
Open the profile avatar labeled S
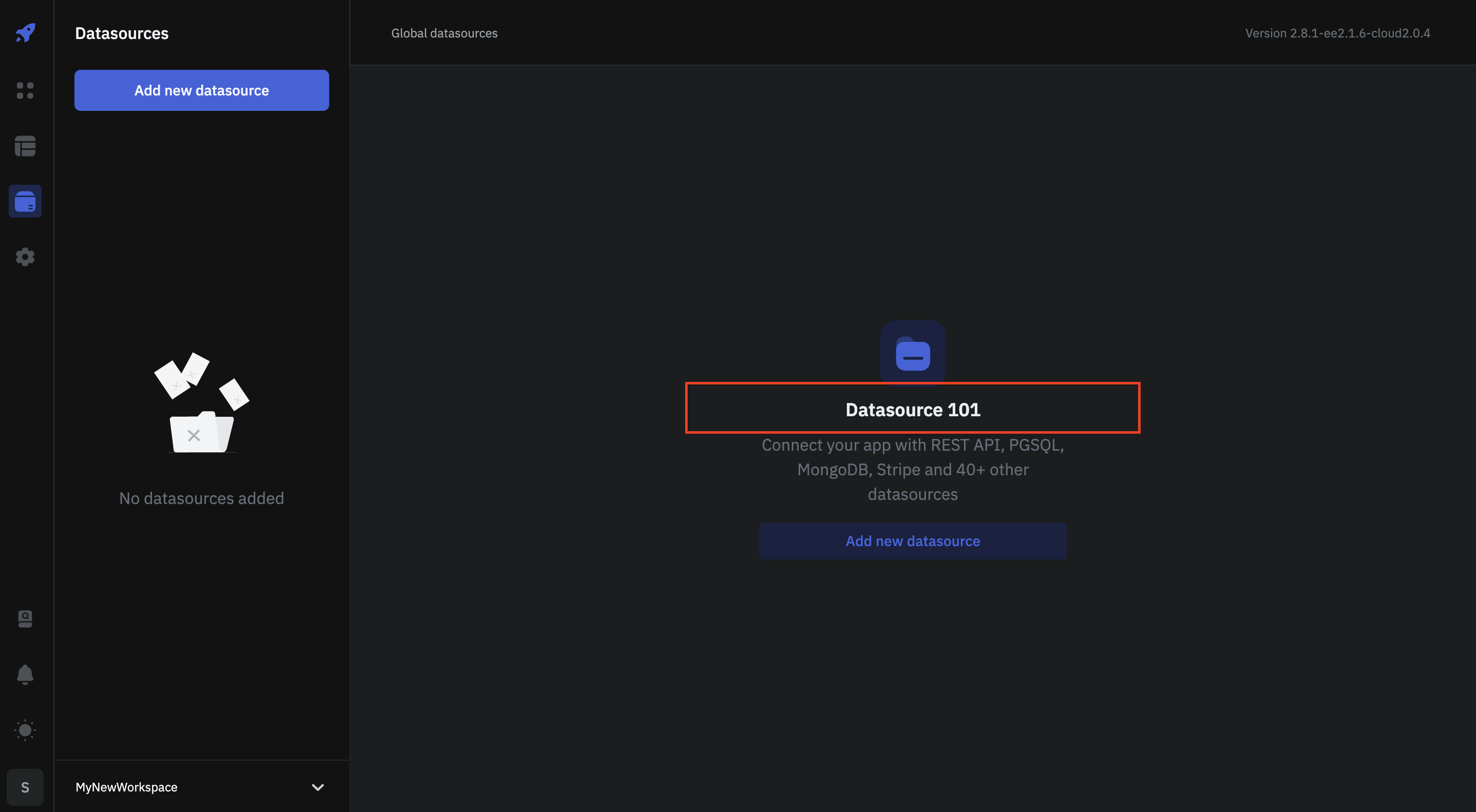[25, 787]
